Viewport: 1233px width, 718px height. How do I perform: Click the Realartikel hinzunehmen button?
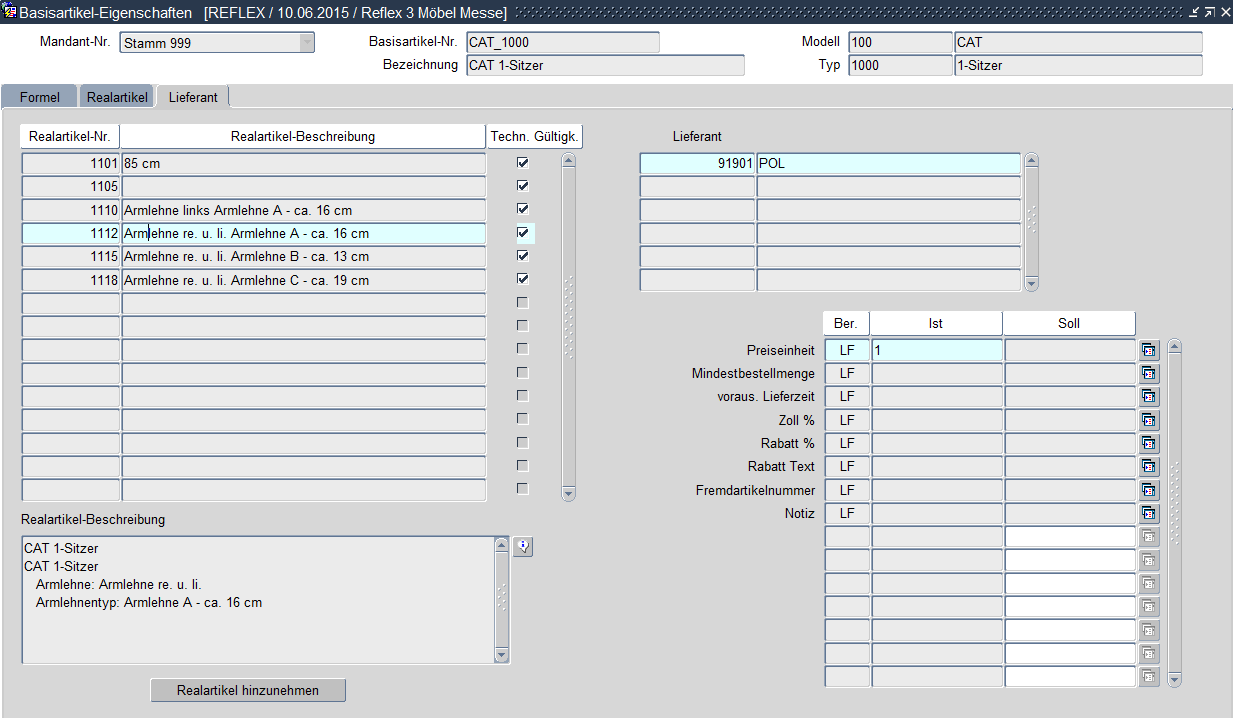[x=248, y=690]
